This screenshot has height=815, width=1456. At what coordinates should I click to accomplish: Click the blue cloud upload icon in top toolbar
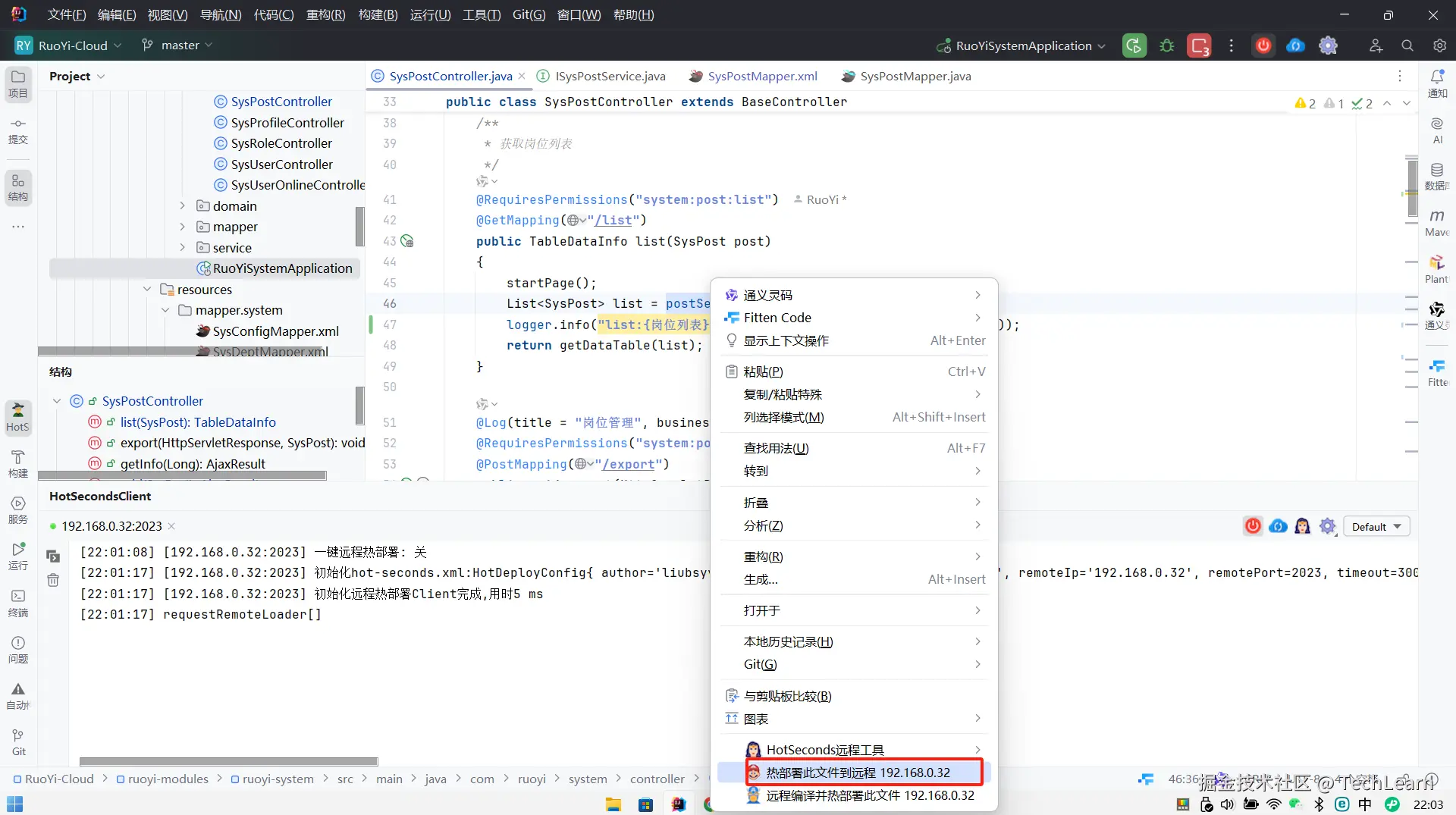point(1295,45)
